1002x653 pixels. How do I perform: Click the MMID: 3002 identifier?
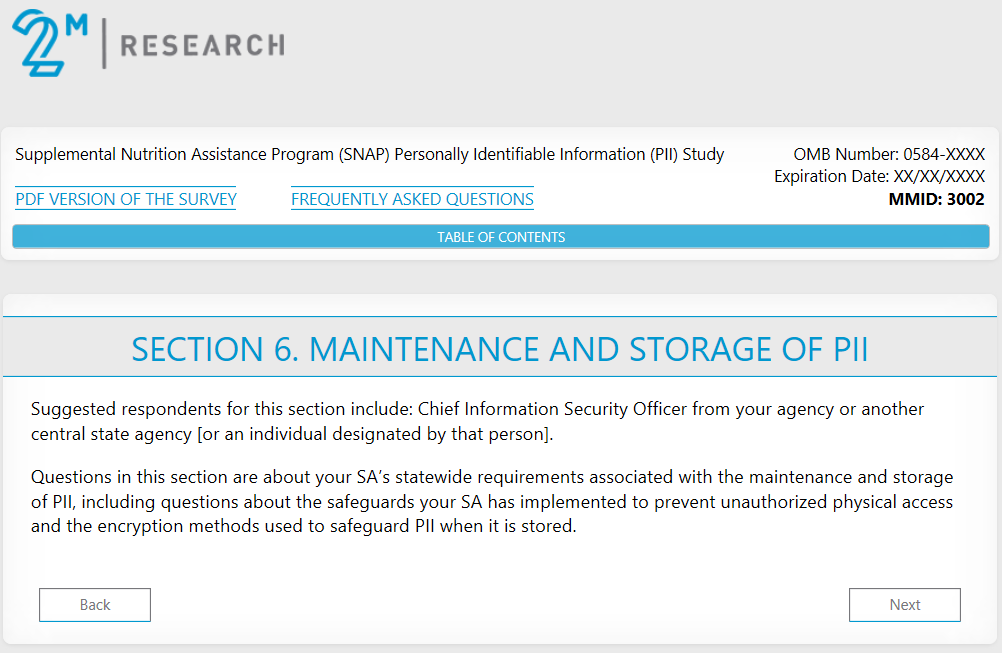[936, 199]
